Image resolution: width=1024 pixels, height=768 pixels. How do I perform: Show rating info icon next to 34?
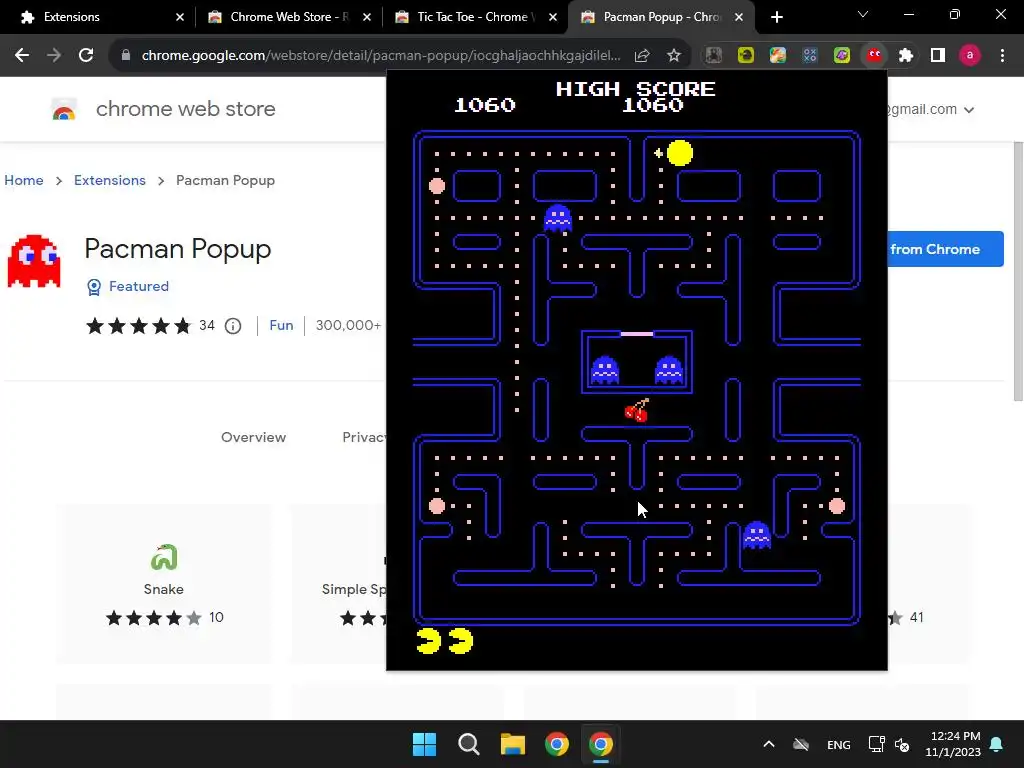click(233, 325)
